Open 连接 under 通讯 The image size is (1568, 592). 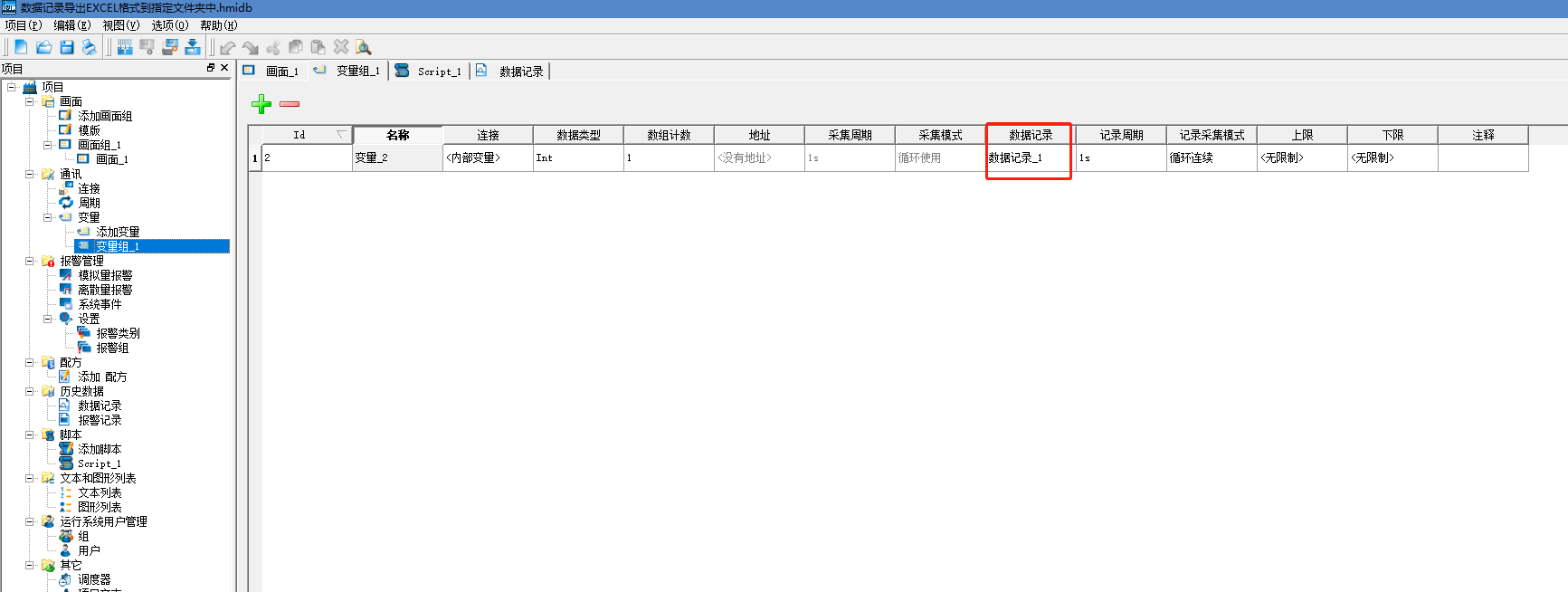pos(89,188)
